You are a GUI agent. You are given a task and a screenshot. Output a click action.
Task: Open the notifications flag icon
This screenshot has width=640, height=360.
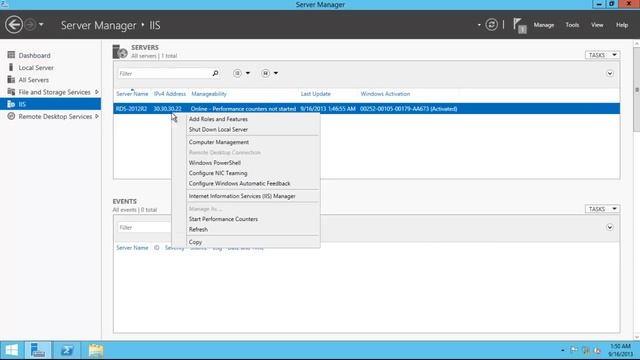point(519,25)
